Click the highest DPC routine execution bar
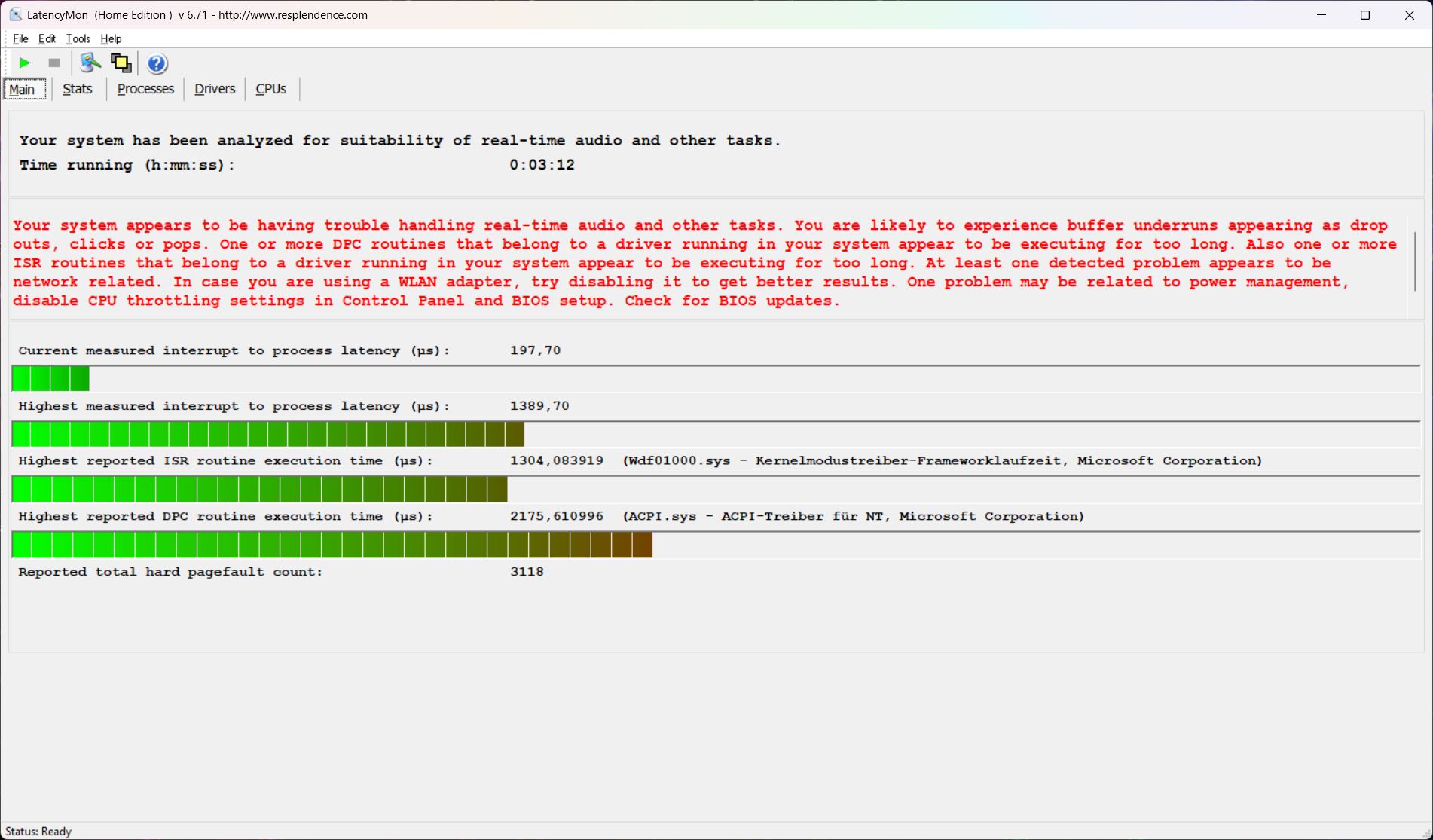The width and height of the screenshot is (1433, 840). (x=332, y=545)
